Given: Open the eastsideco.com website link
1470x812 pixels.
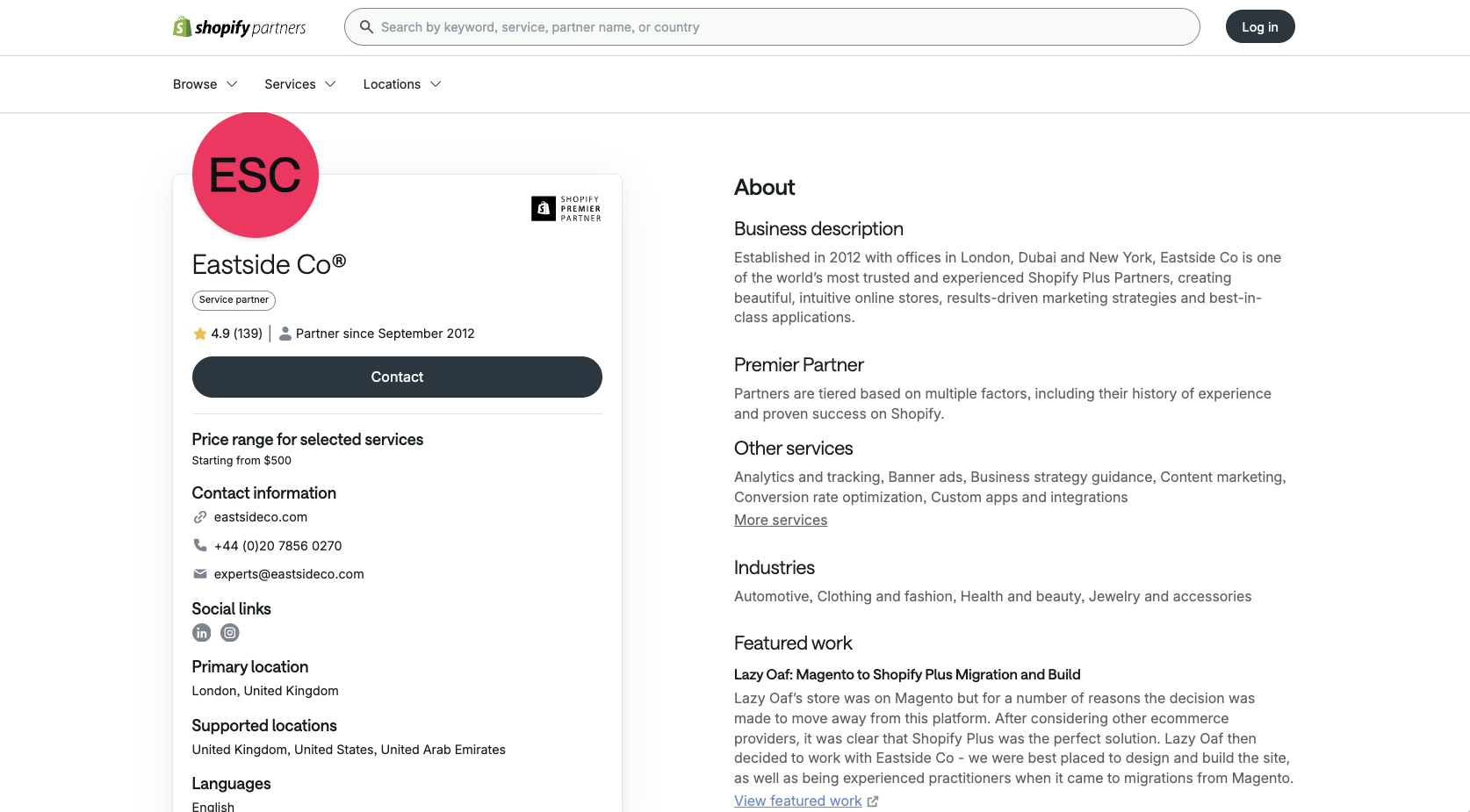Looking at the screenshot, I should (x=261, y=517).
